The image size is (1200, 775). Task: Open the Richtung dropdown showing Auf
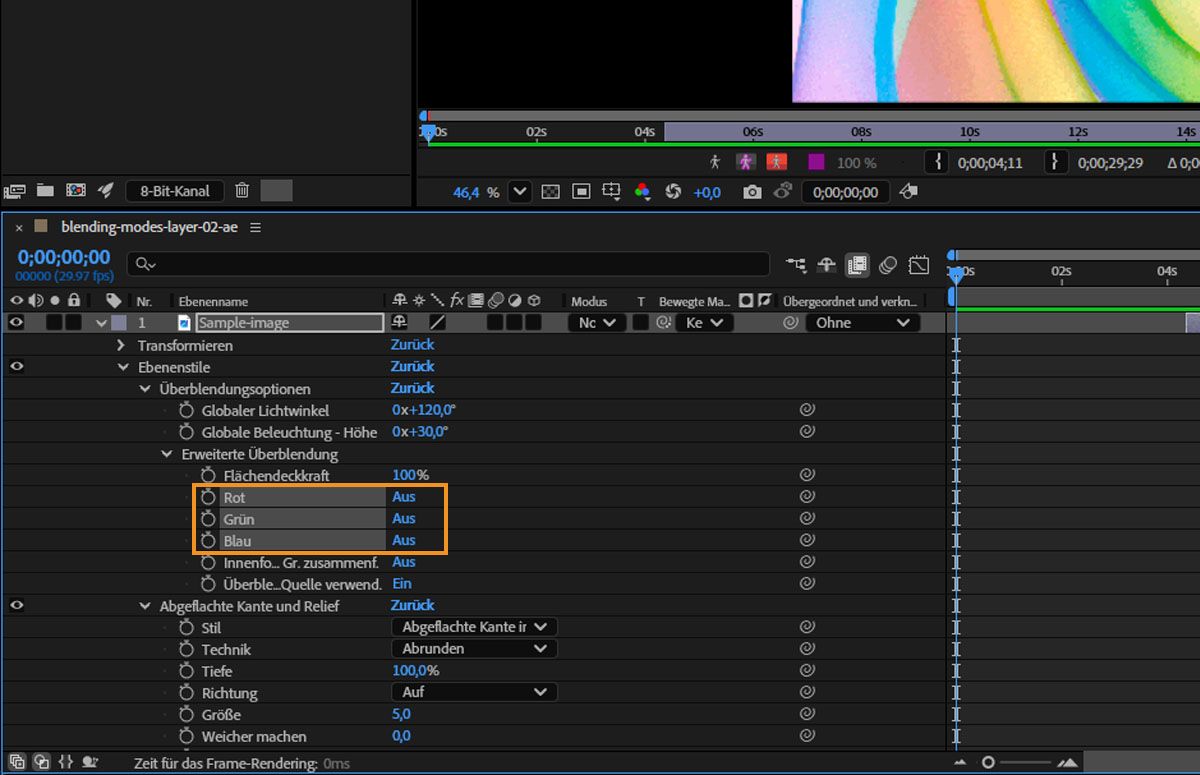(x=474, y=692)
